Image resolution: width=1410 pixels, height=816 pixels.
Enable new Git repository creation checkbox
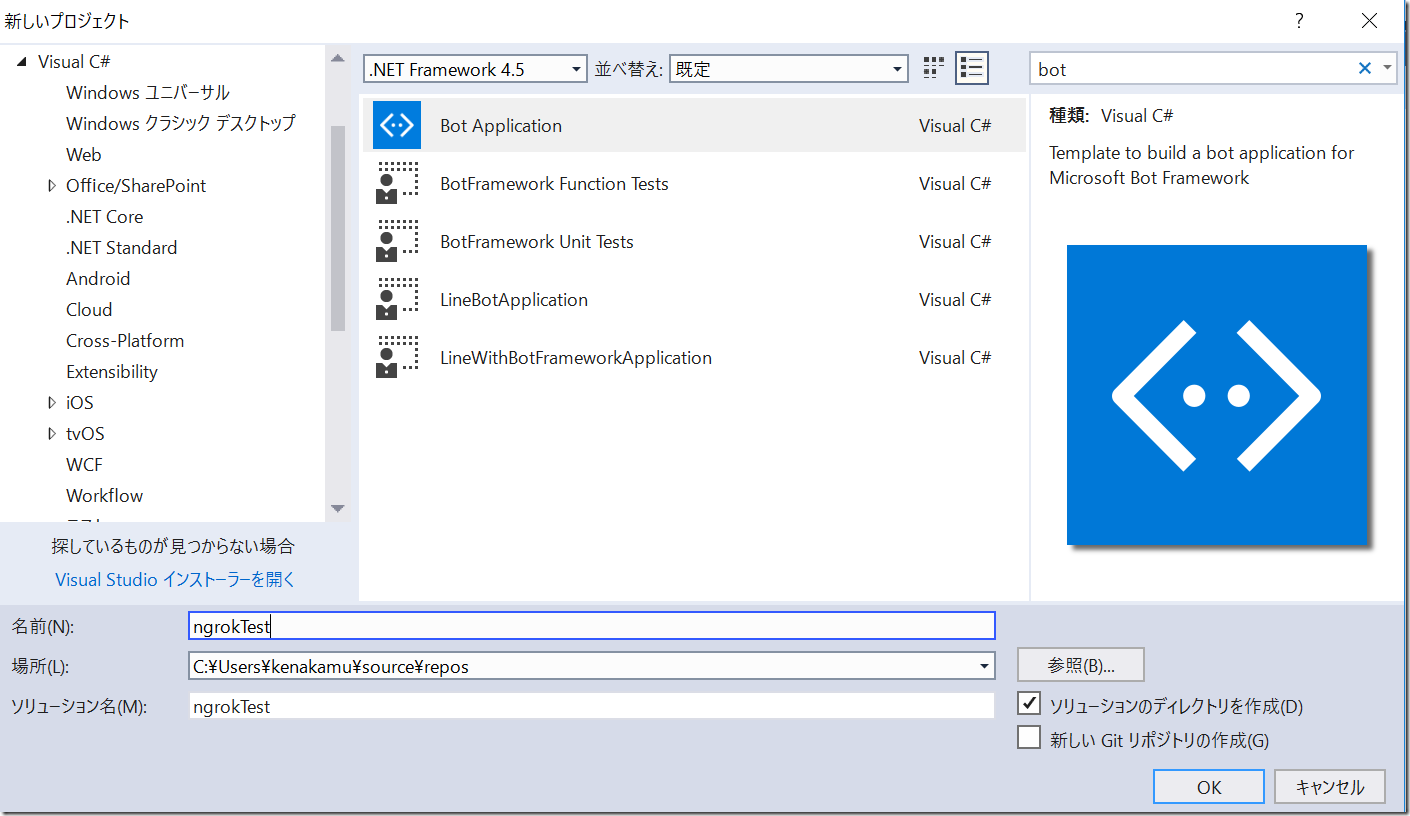tap(1029, 737)
